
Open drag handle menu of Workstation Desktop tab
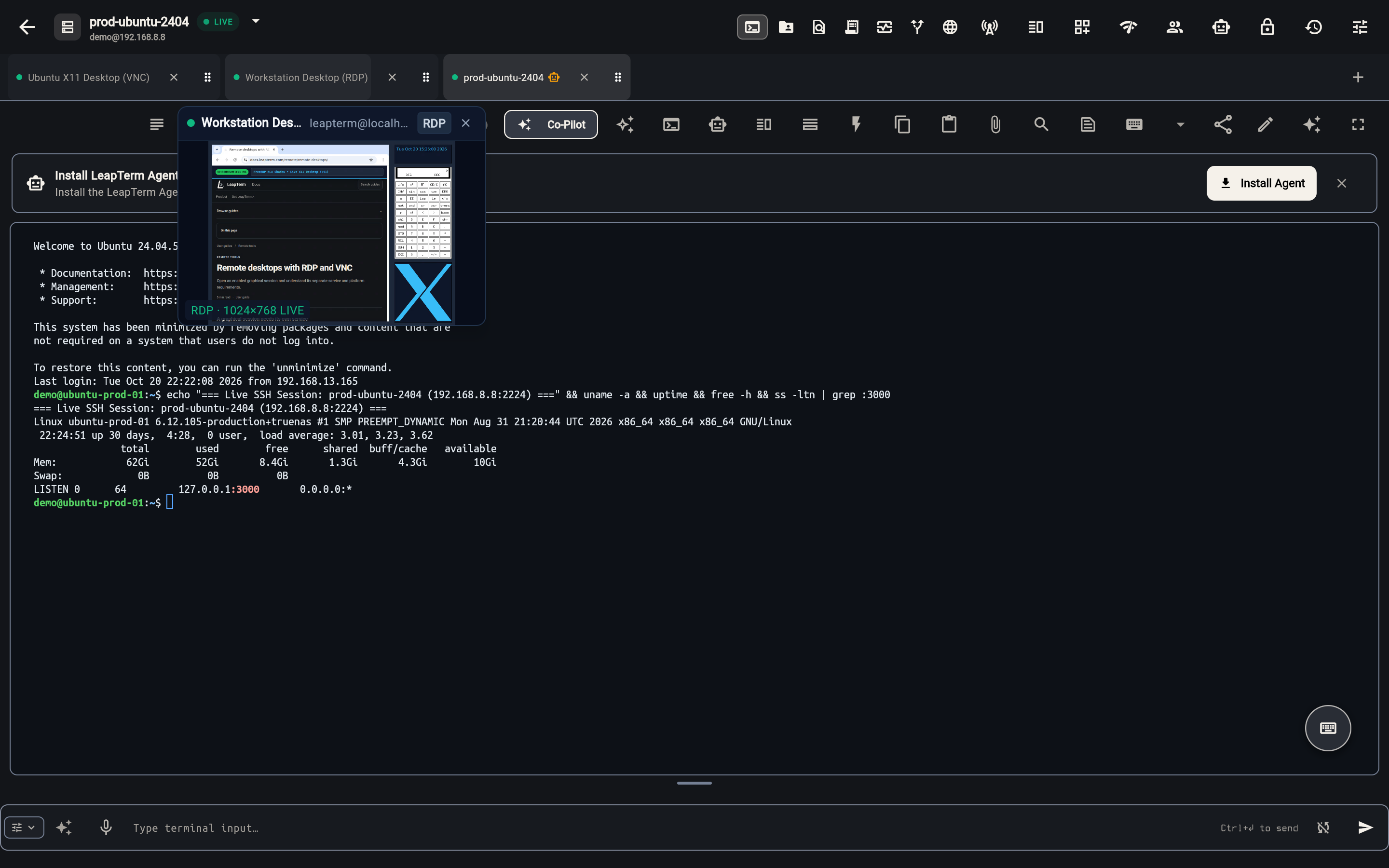(x=425, y=77)
